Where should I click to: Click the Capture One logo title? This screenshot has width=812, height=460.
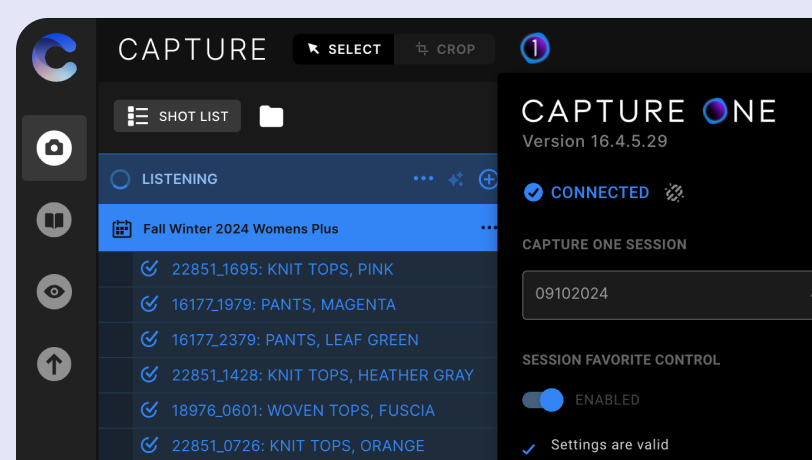coord(649,111)
